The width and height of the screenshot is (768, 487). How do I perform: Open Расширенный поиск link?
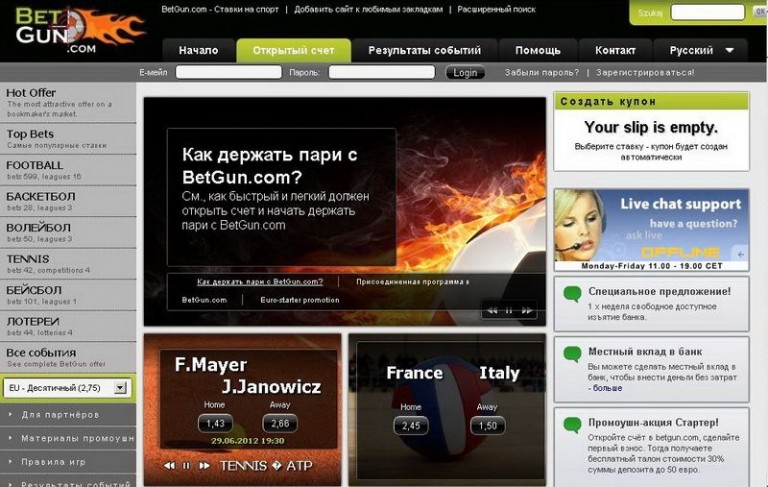coord(496,9)
